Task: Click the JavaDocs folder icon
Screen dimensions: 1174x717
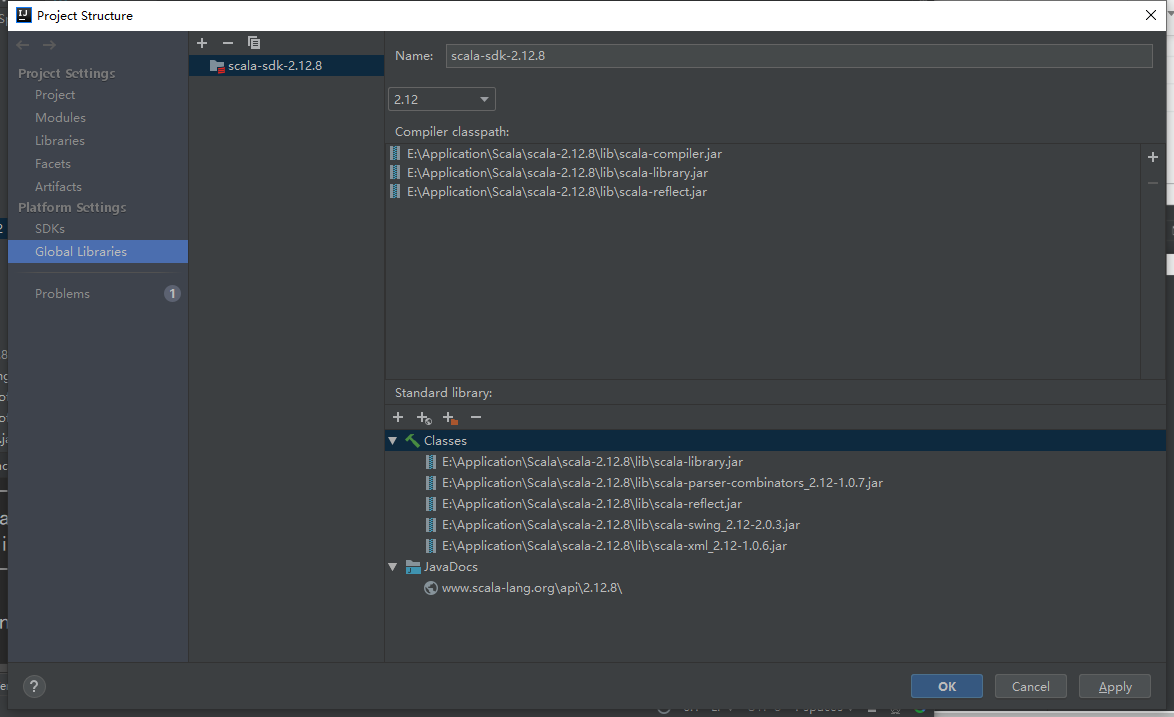Action: (x=413, y=567)
